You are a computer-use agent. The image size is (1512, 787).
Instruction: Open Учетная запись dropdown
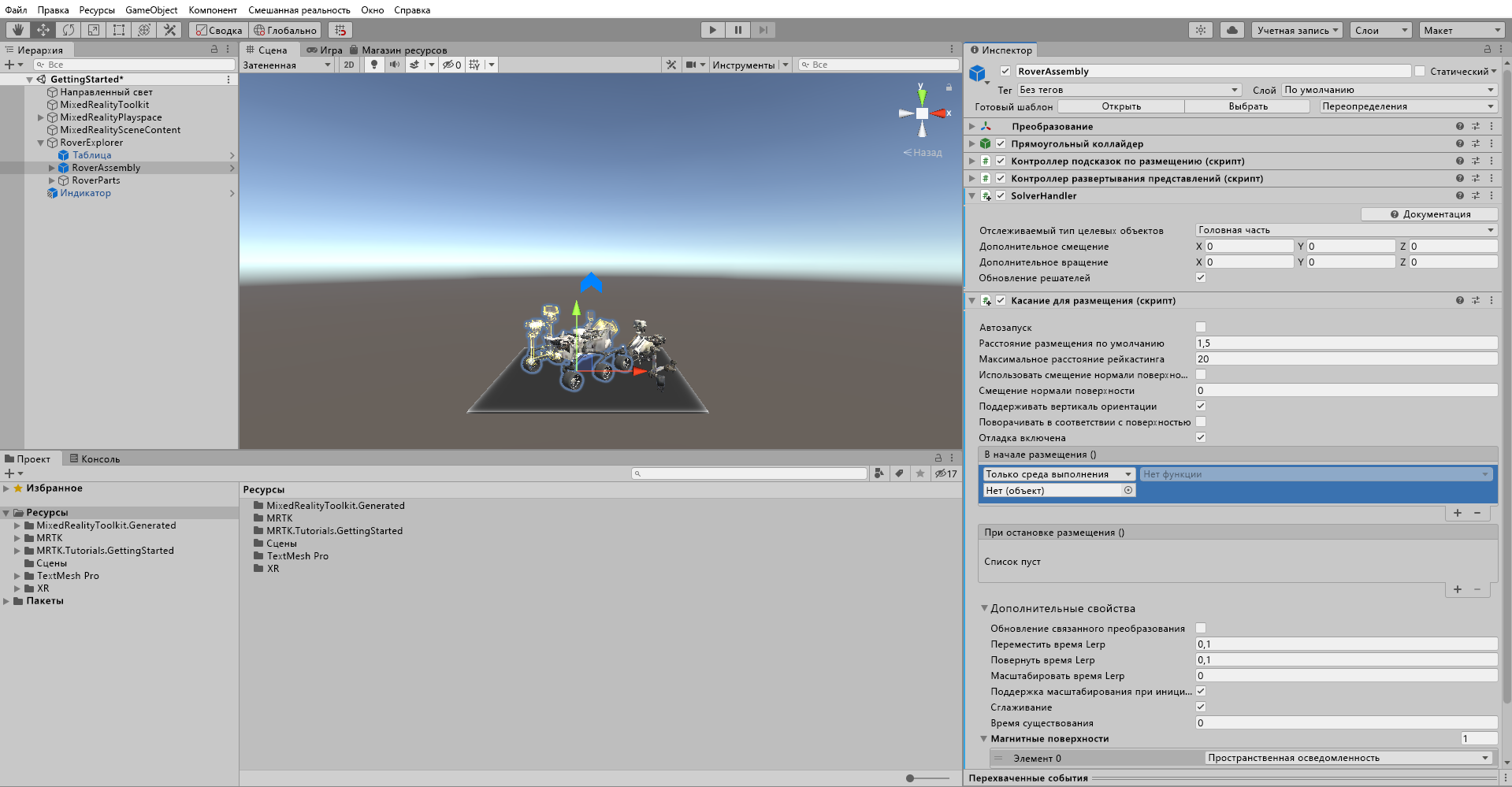point(1297,30)
